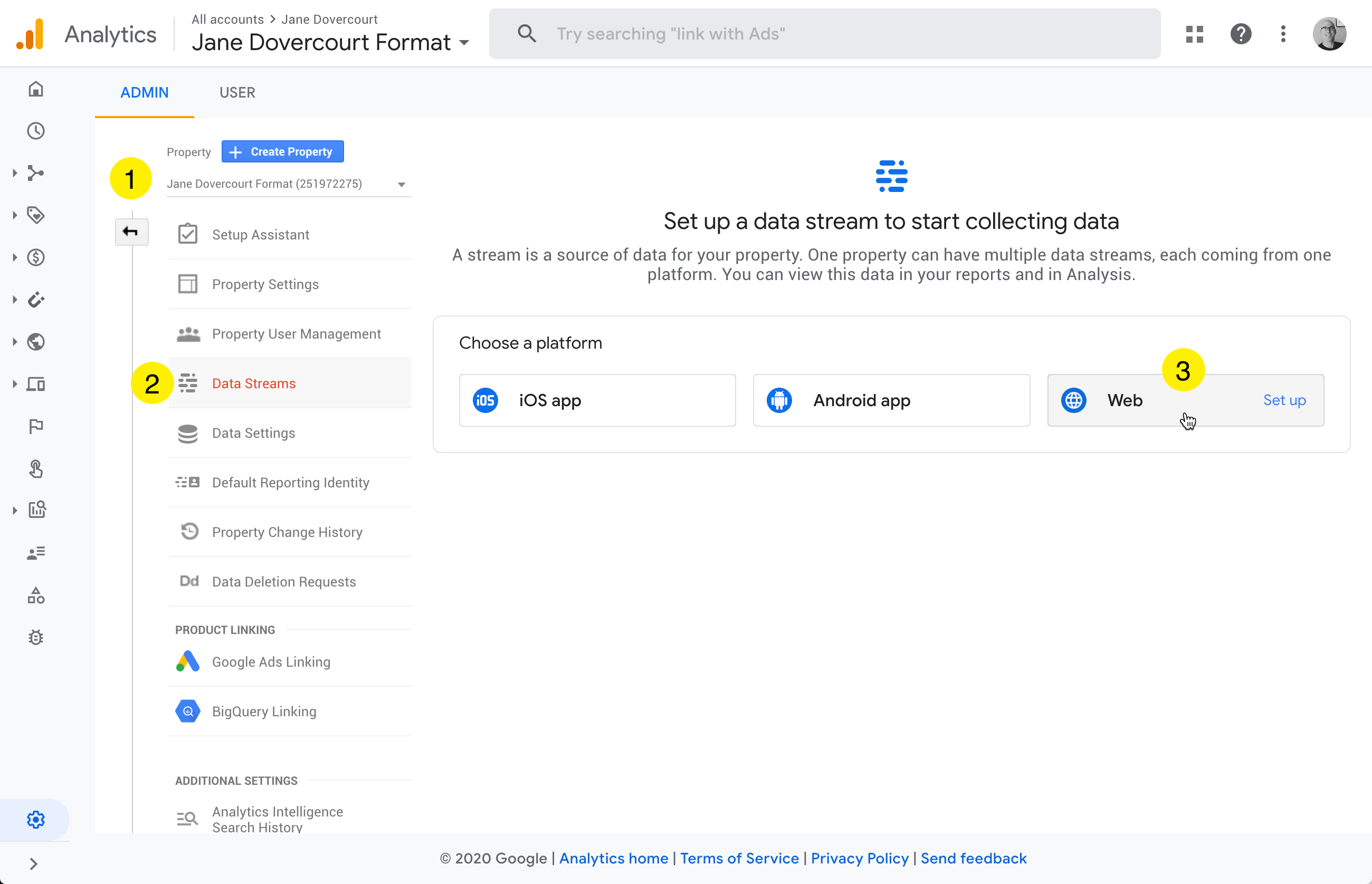This screenshot has width=1372, height=884.
Task: Click the Web globe platform icon
Action: point(1073,400)
